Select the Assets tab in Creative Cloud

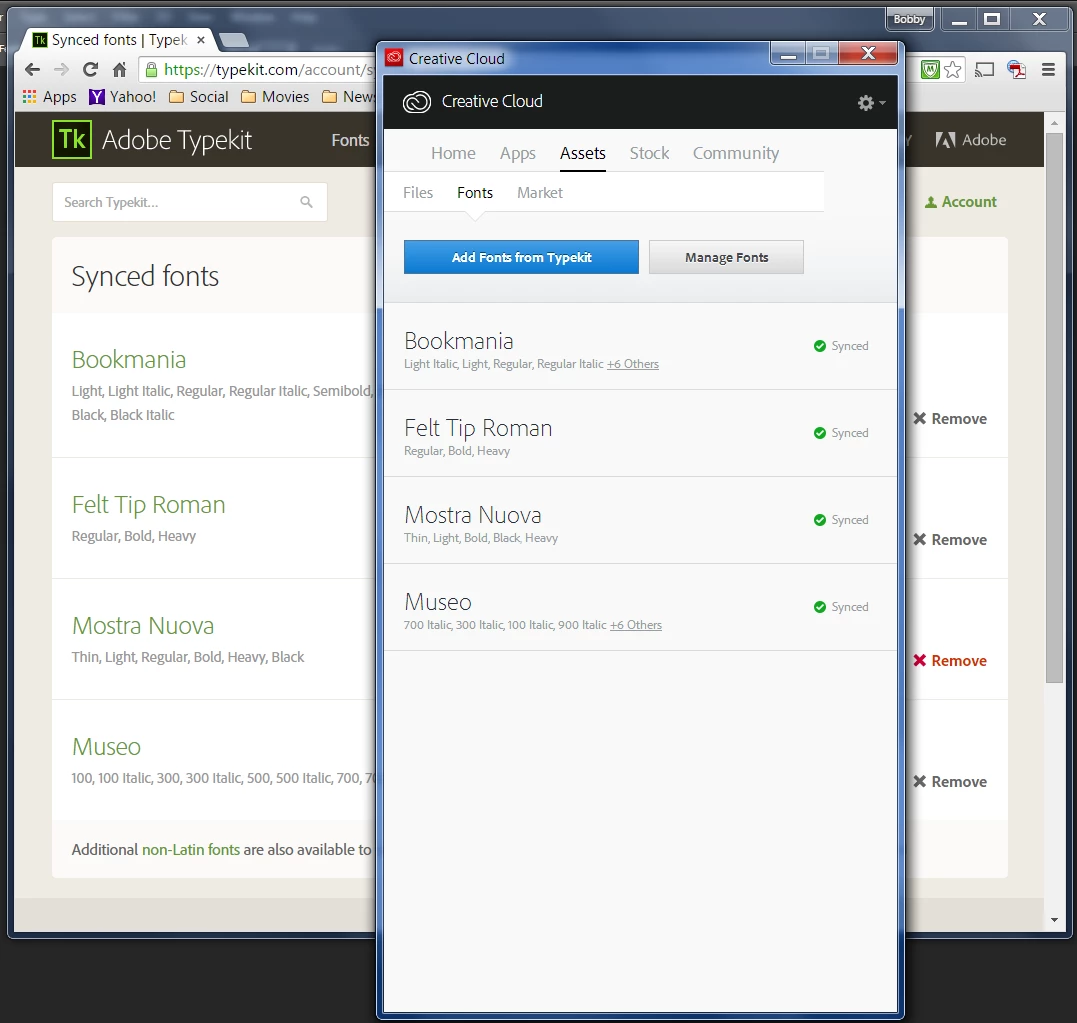582,153
